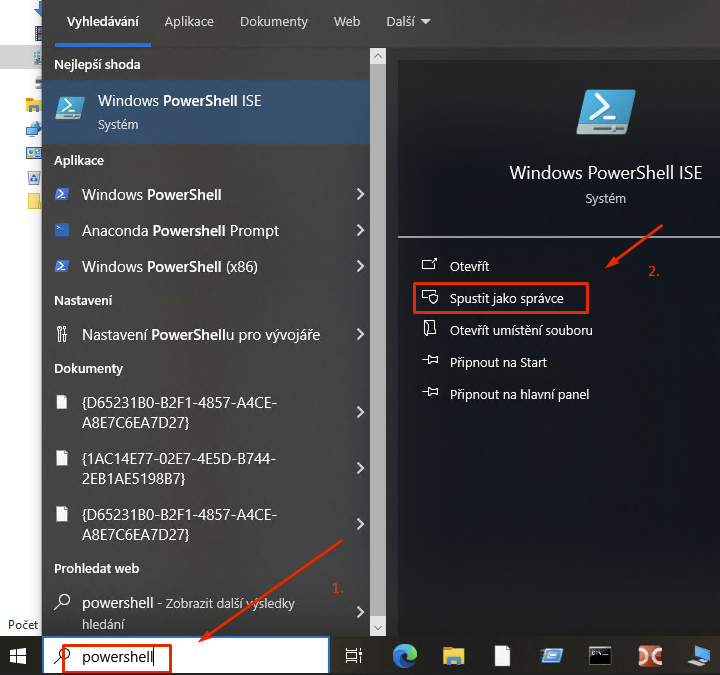720x675 pixels.
Task: Click the results scrollbar up arrow
Action: click(377, 56)
